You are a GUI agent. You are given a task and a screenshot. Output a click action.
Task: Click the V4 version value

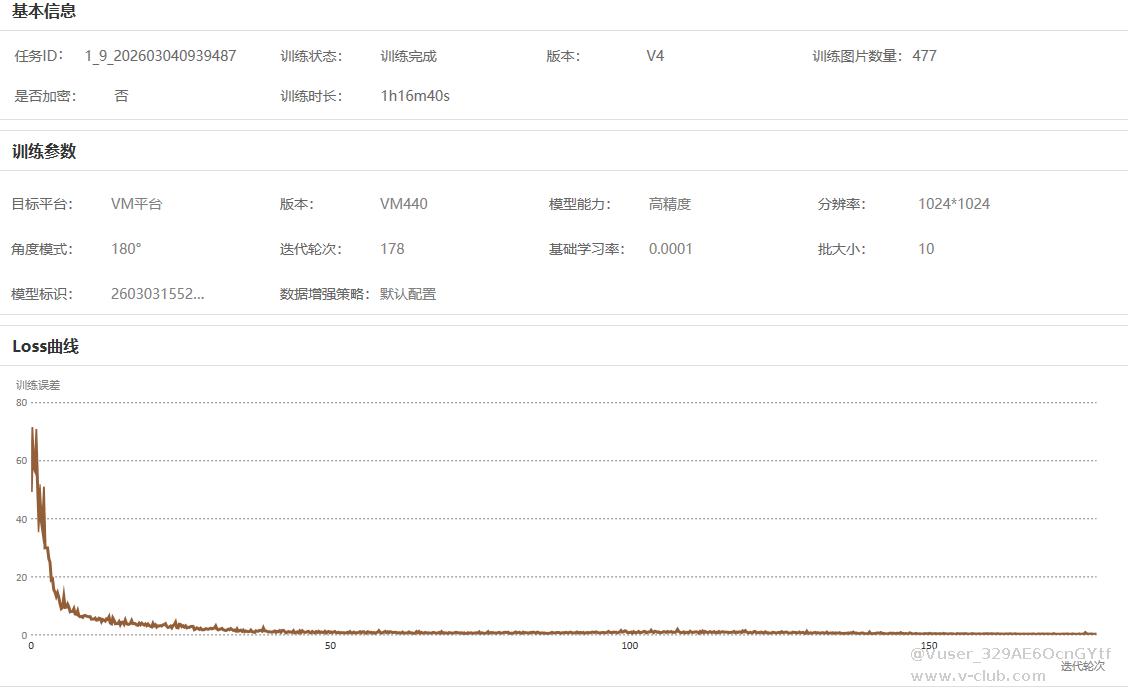click(655, 56)
